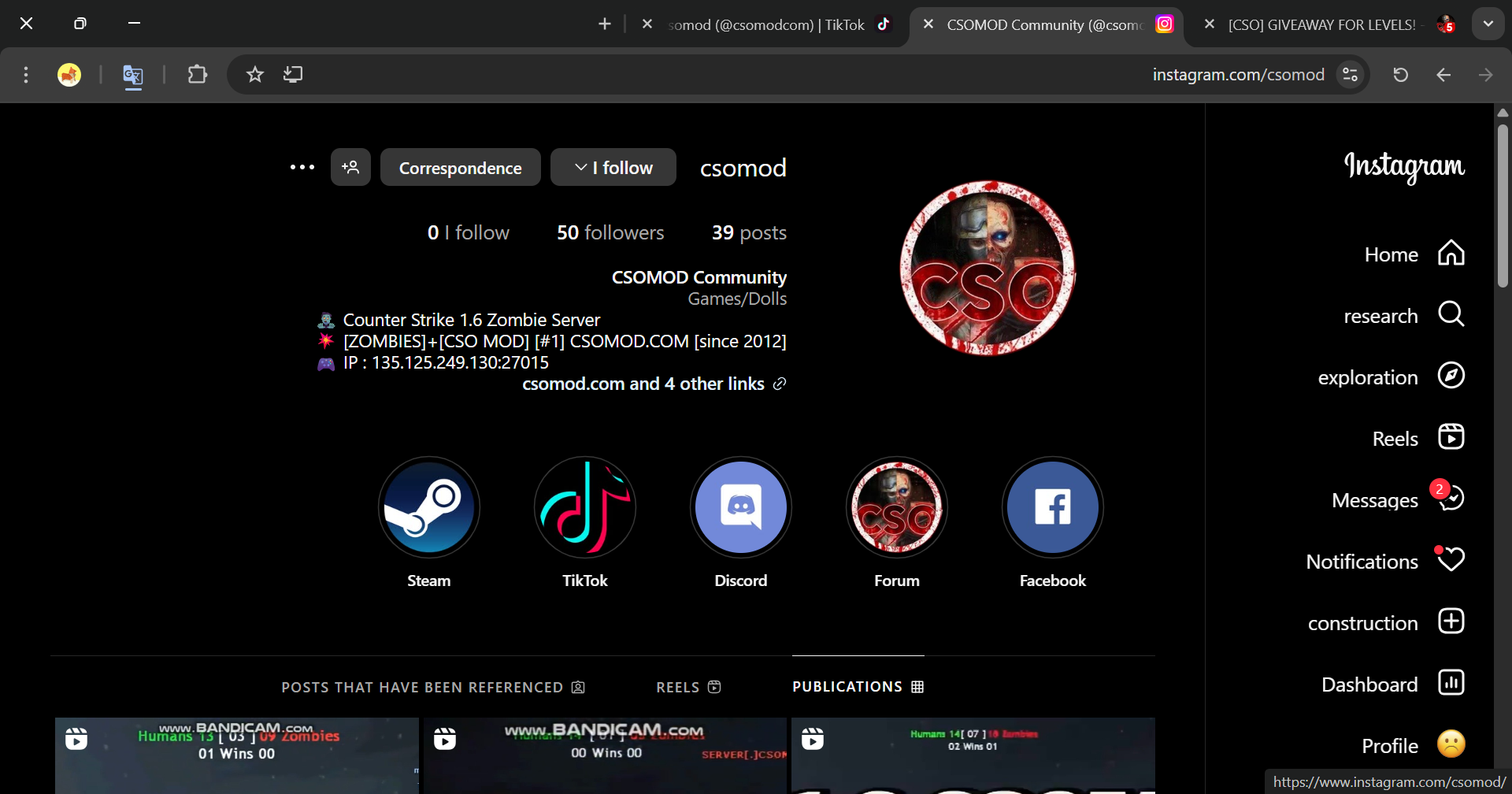Open the Facebook story highlight

(x=1052, y=508)
